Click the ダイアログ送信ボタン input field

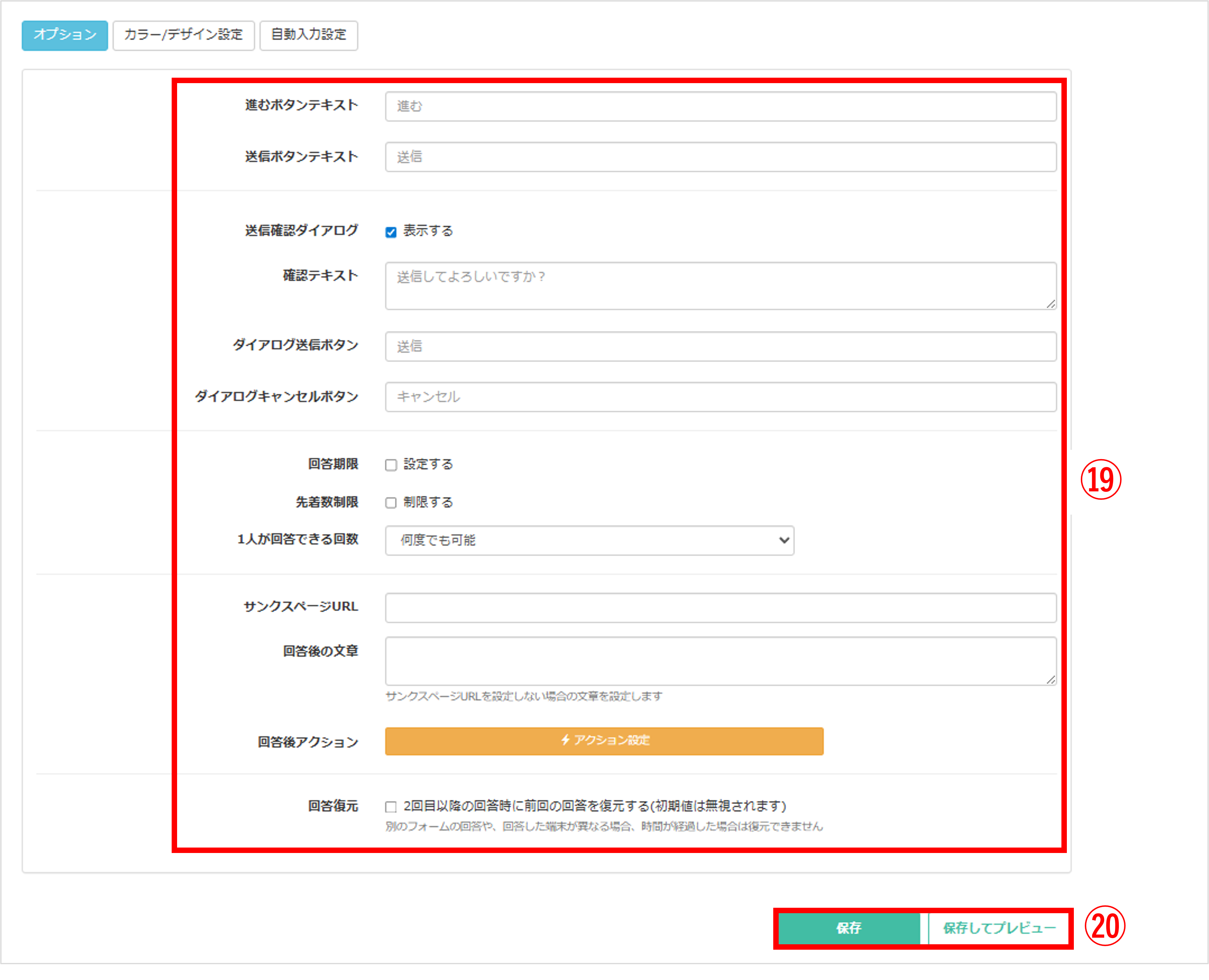click(x=720, y=346)
